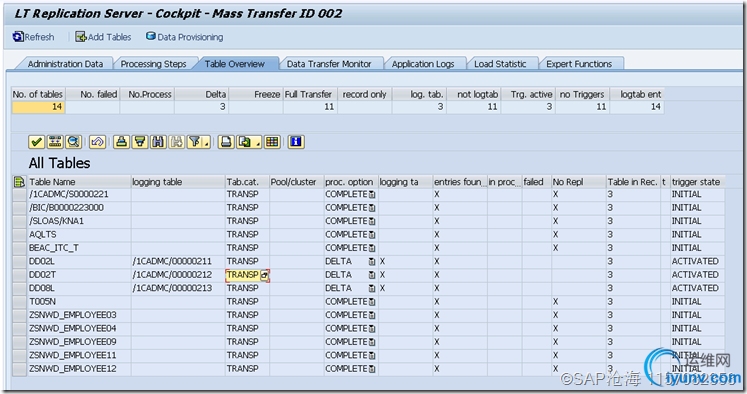Click logging table /1CADMC/00000211
Viewport: 747px width, 394px height.
(x=172, y=261)
